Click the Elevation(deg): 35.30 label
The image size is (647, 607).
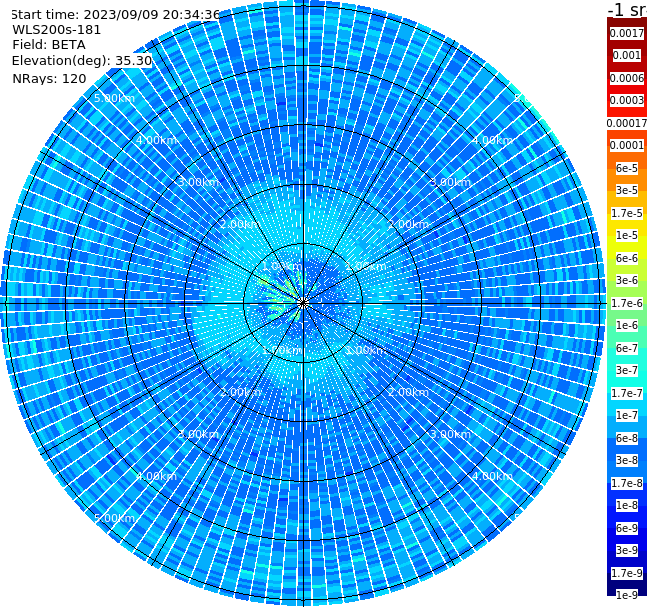click(x=82, y=61)
